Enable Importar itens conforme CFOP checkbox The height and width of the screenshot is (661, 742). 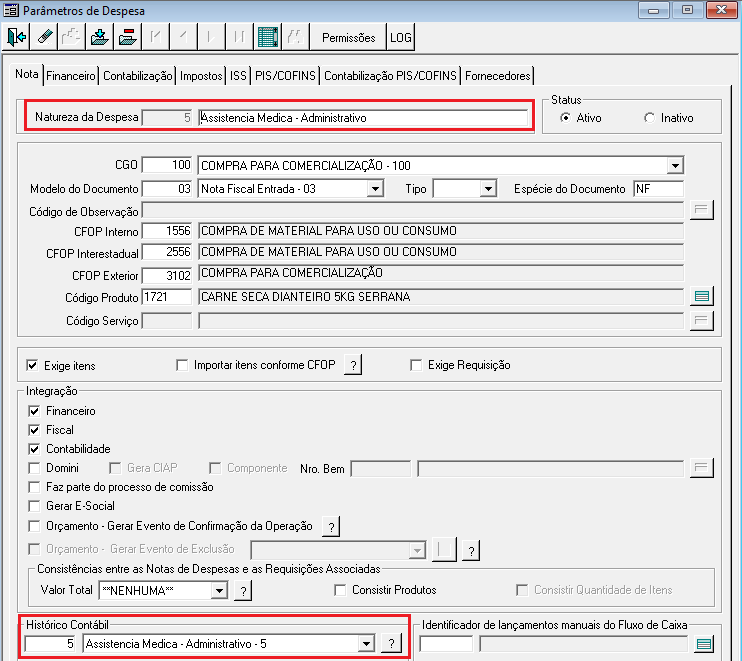pos(182,365)
